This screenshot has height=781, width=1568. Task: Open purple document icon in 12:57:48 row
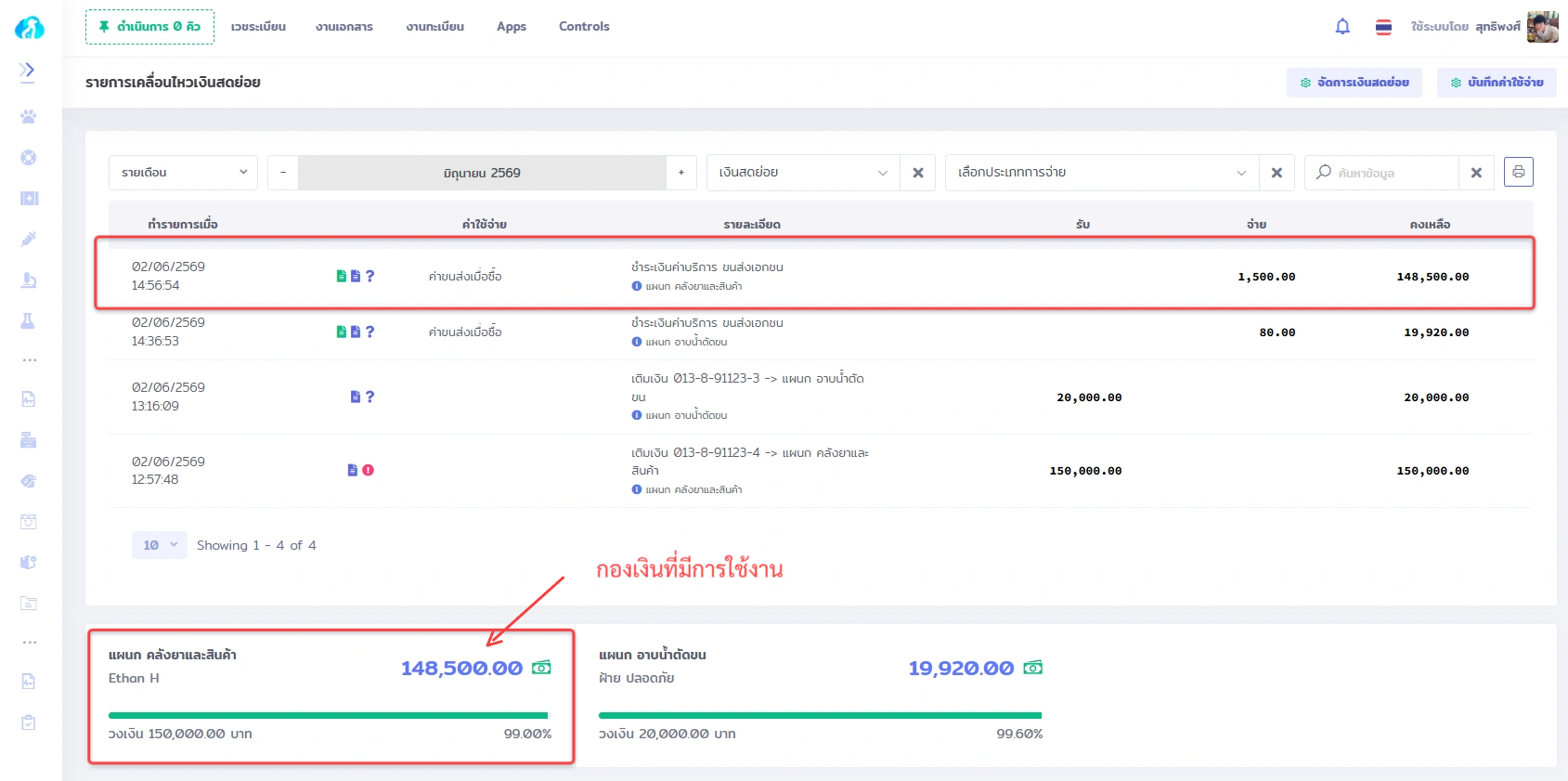coord(353,470)
